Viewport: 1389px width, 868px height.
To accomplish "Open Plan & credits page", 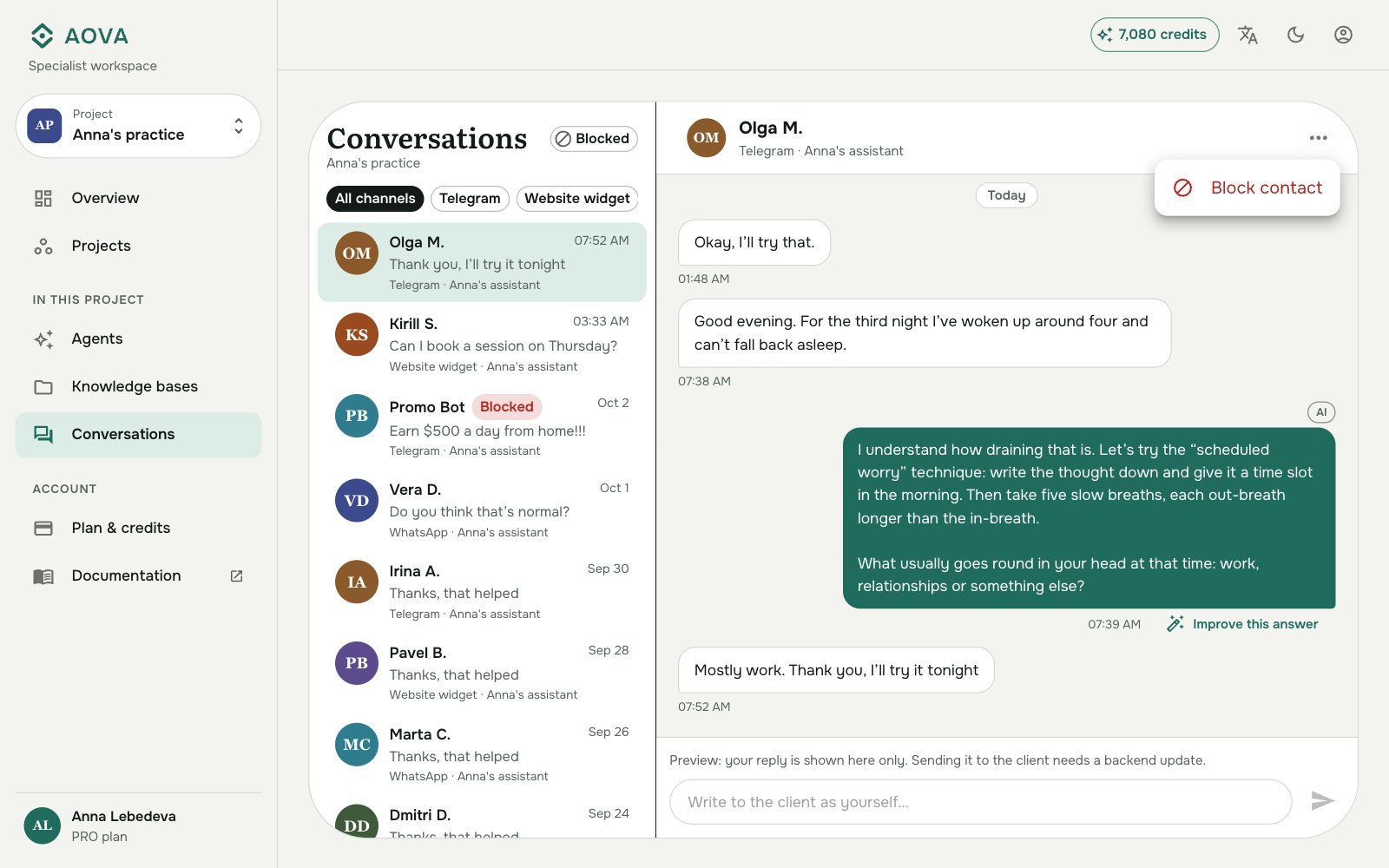I will click(138, 528).
